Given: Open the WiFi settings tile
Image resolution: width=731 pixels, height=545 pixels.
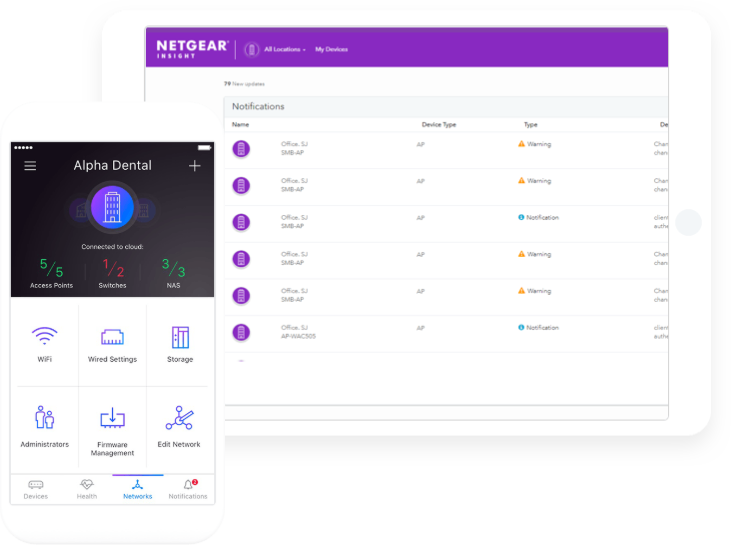Looking at the screenshot, I should coord(45,344).
